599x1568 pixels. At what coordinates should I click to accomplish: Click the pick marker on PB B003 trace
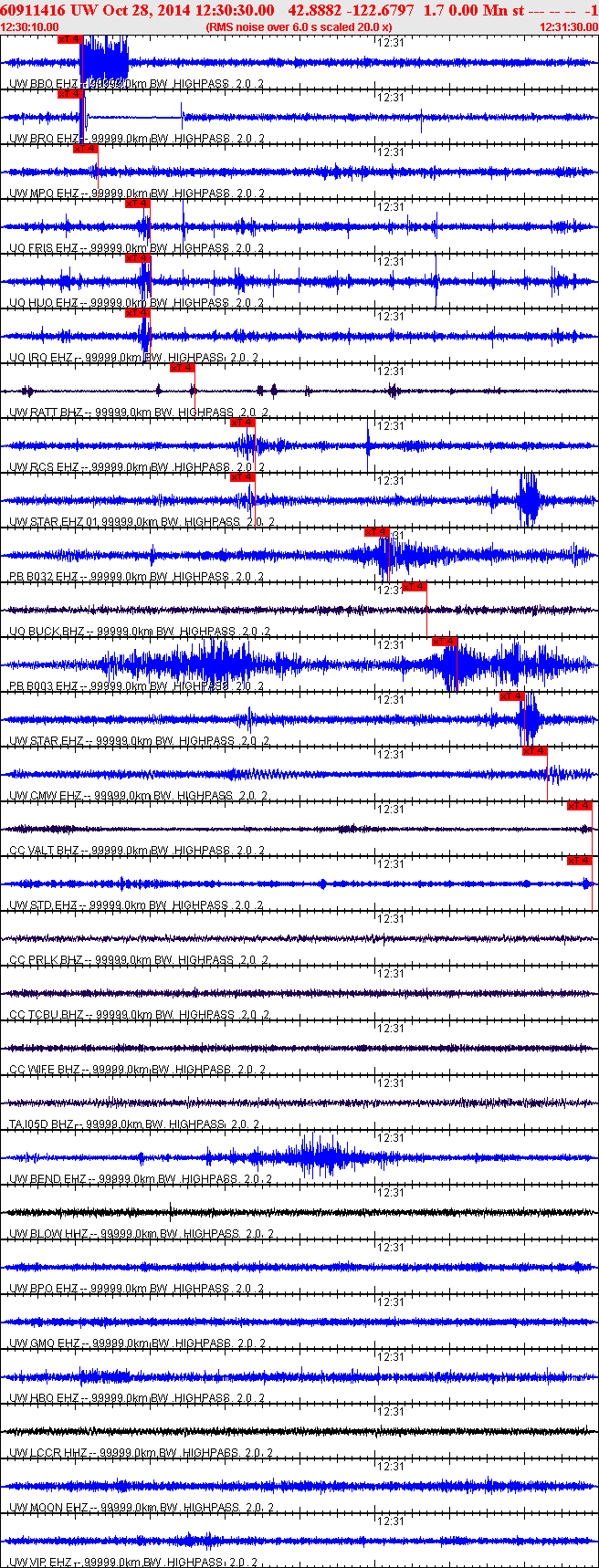pyautogui.click(x=445, y=642)
